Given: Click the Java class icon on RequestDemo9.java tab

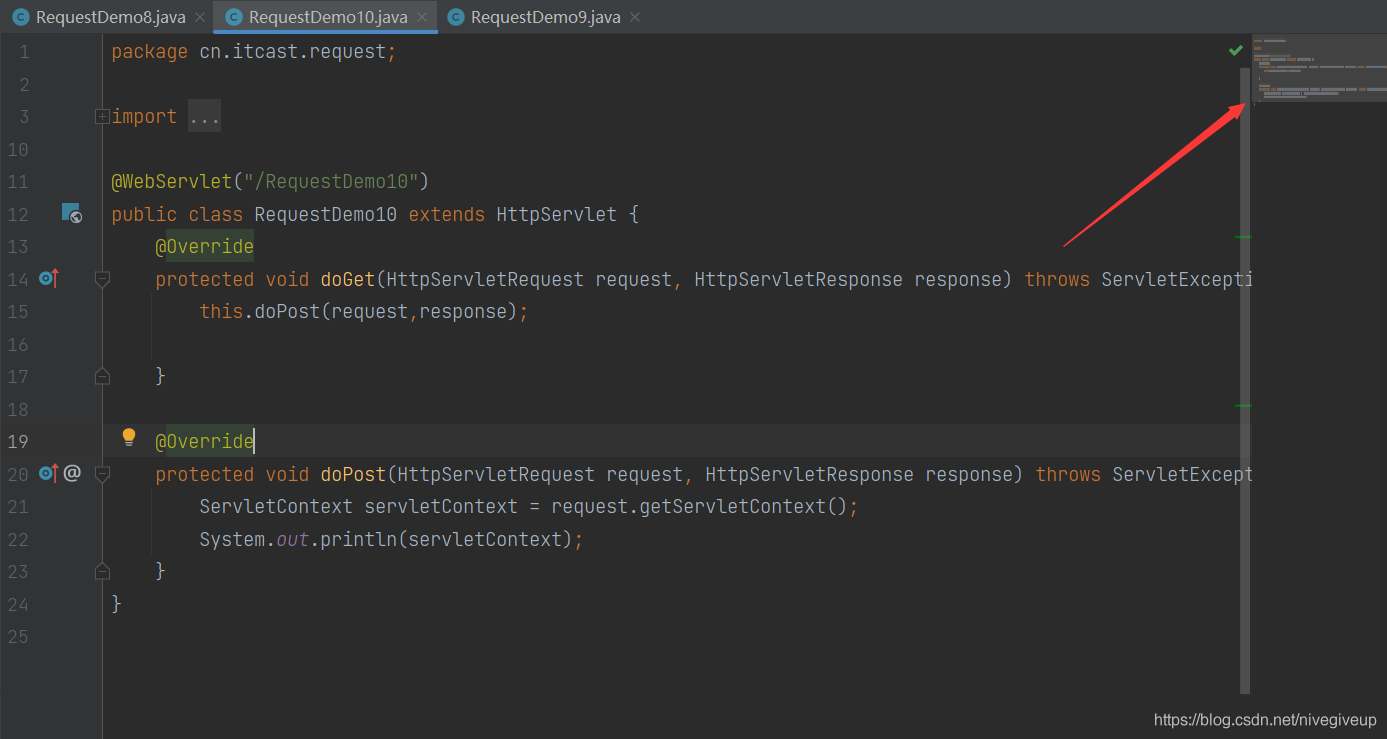Looking at the screenshot, I should point(455,17).
